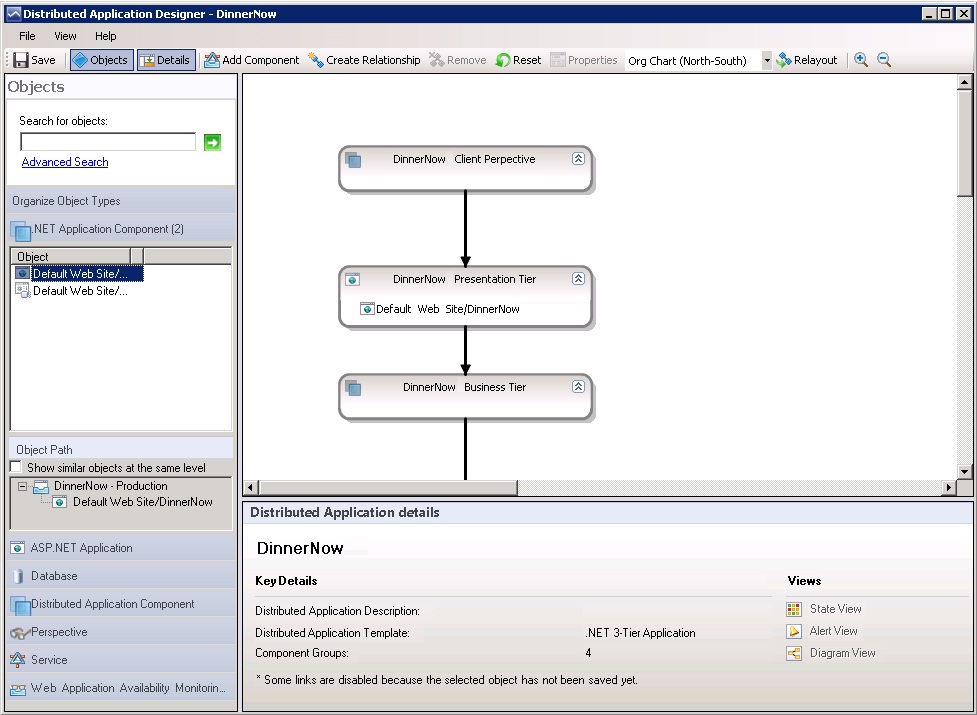Click the Create Relationship icon

click(x=316, y=60)
